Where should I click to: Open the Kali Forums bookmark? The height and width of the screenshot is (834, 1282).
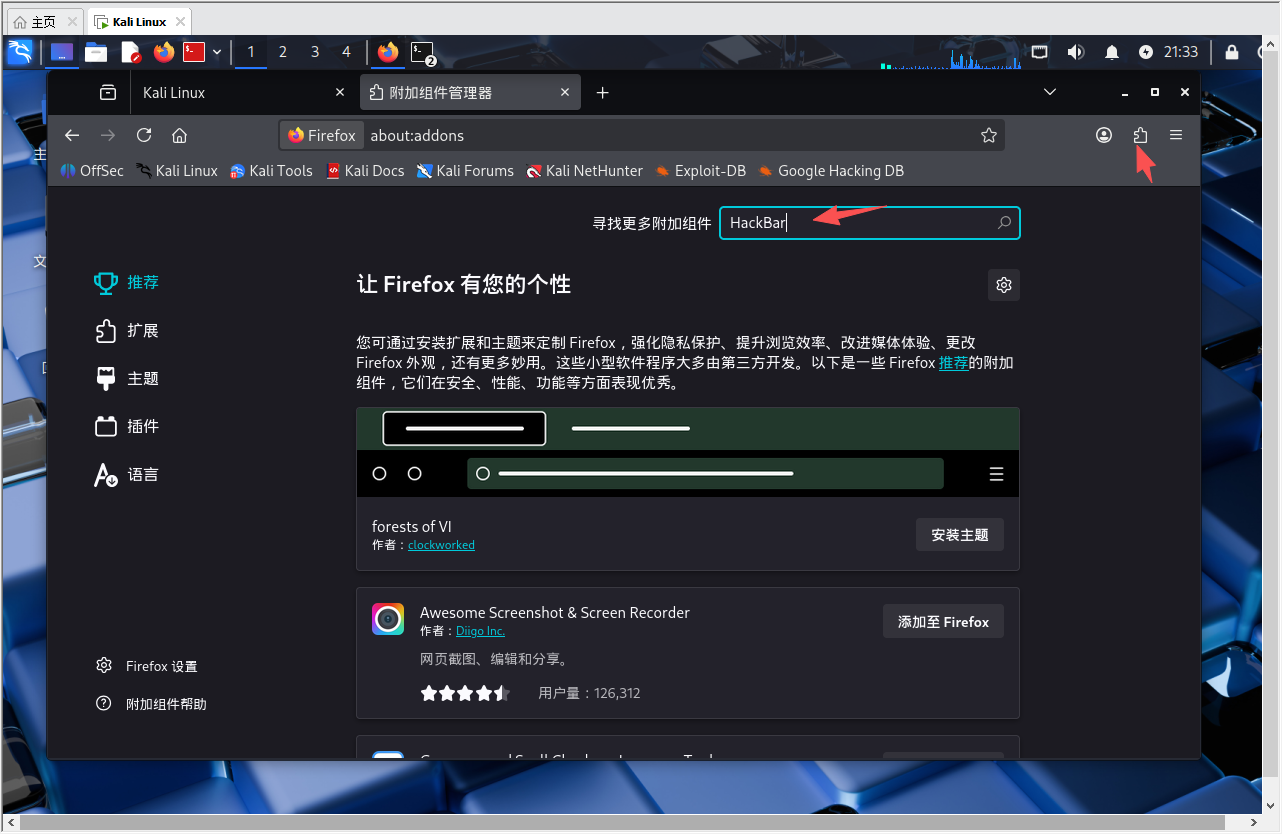[465, 171]
